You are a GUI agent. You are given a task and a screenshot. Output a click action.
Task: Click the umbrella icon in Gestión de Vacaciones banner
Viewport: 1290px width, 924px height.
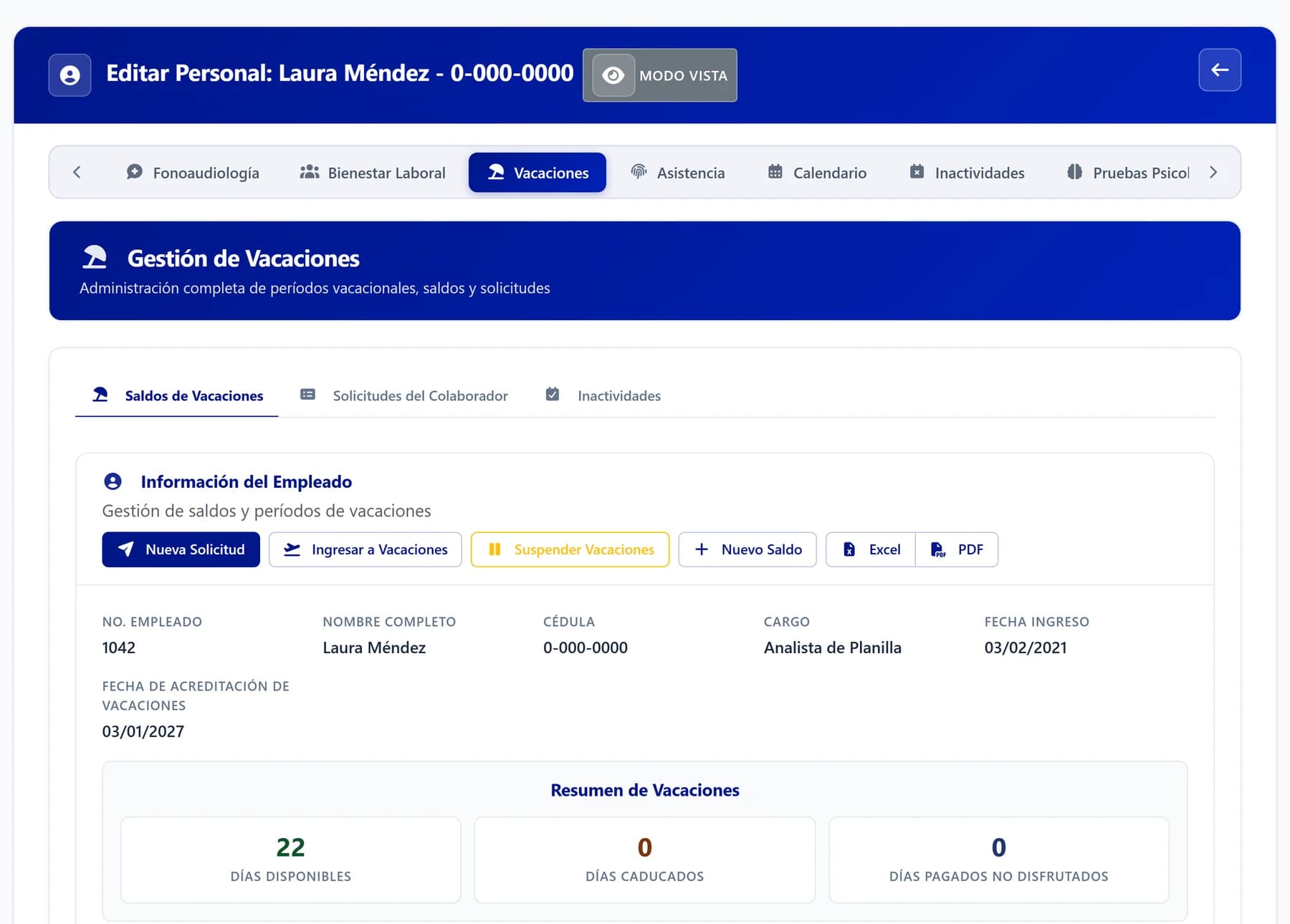coord(95,257)
